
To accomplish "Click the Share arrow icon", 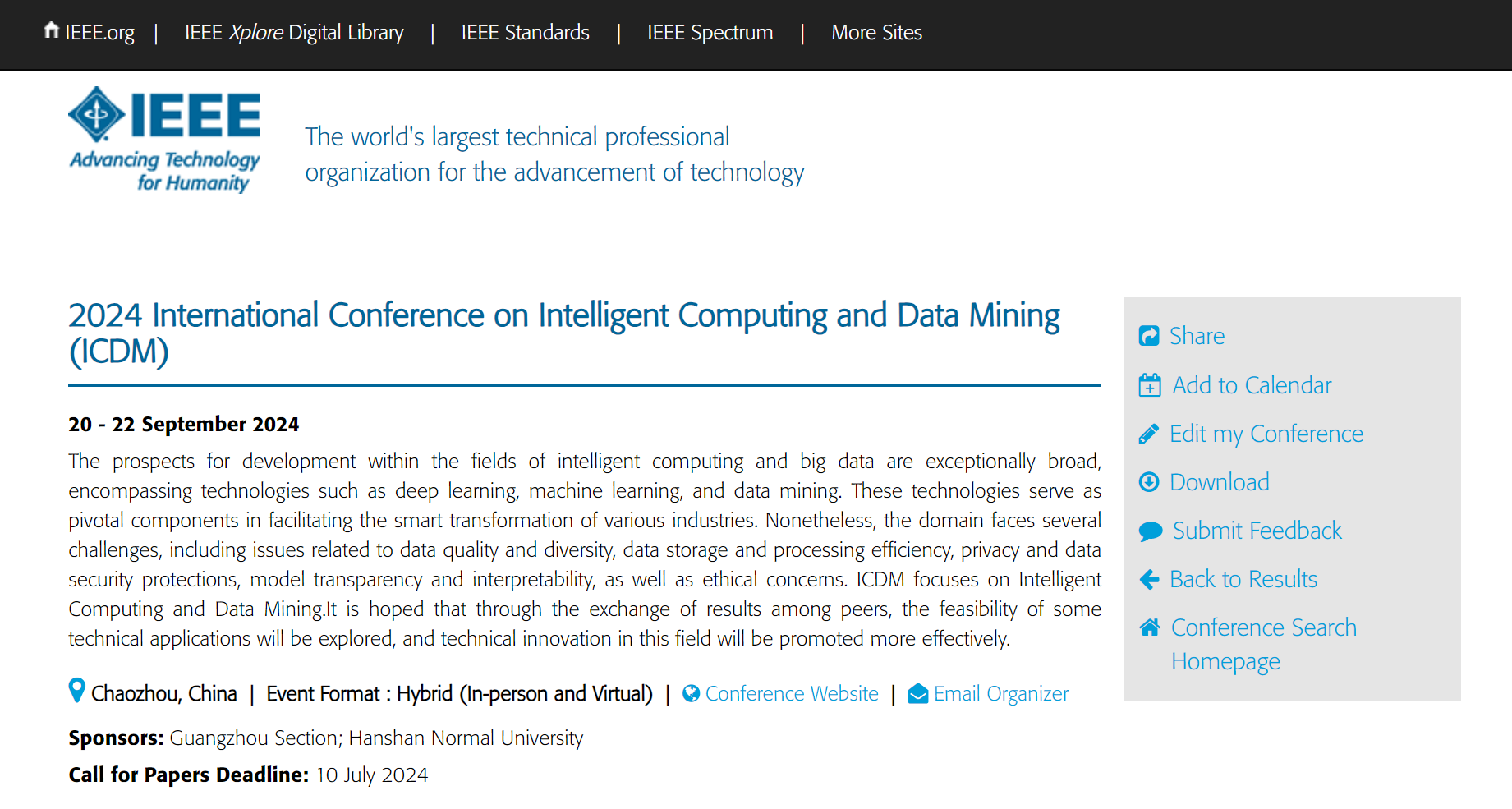I will pos(1149,336).
